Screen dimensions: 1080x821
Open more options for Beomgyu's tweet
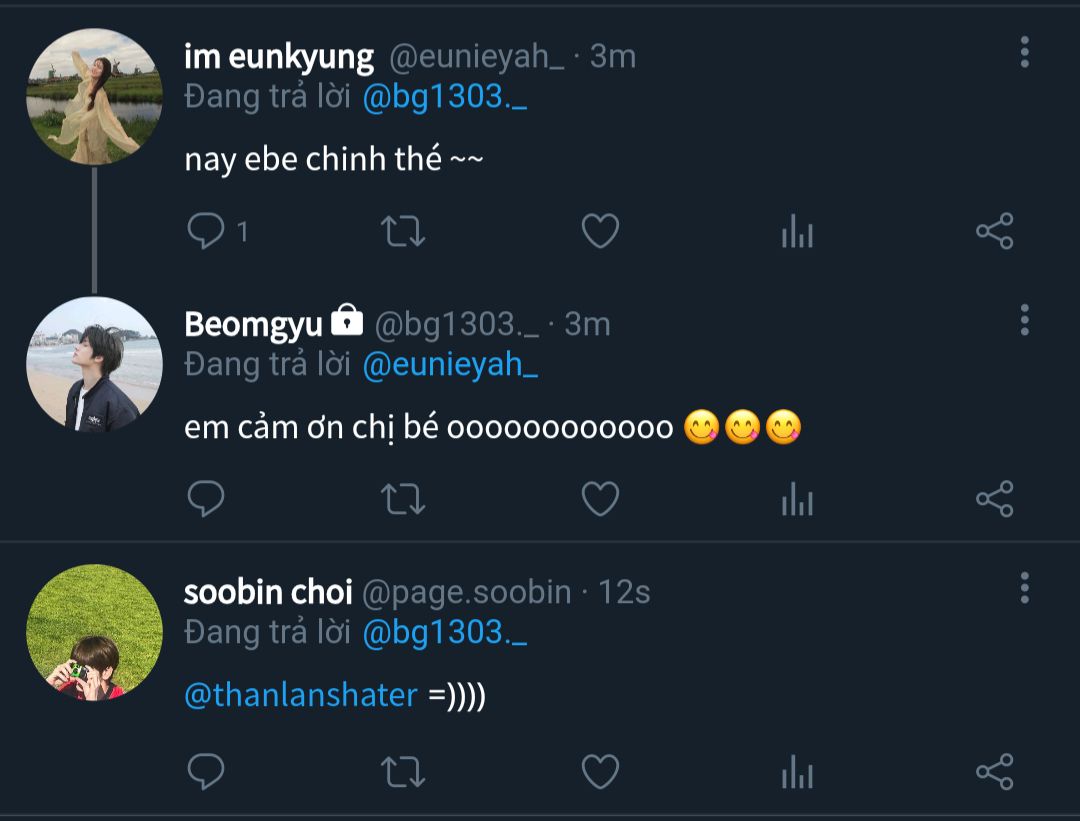click(1024, 320)
